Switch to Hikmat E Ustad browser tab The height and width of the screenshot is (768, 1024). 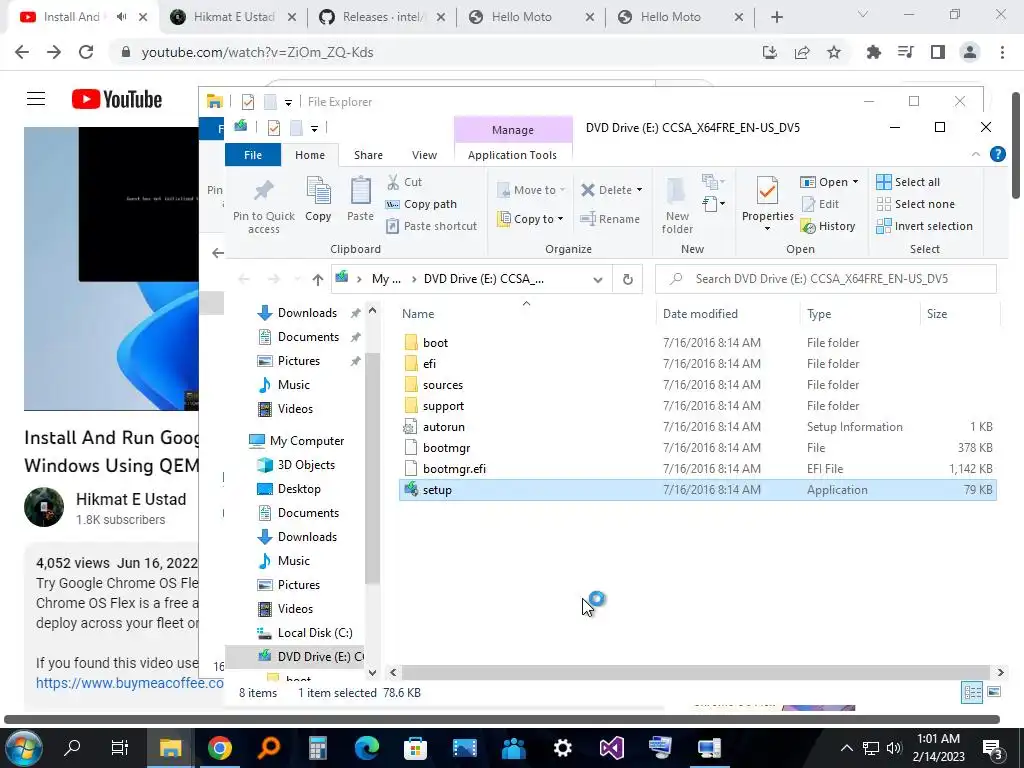(x=233, y=17)
